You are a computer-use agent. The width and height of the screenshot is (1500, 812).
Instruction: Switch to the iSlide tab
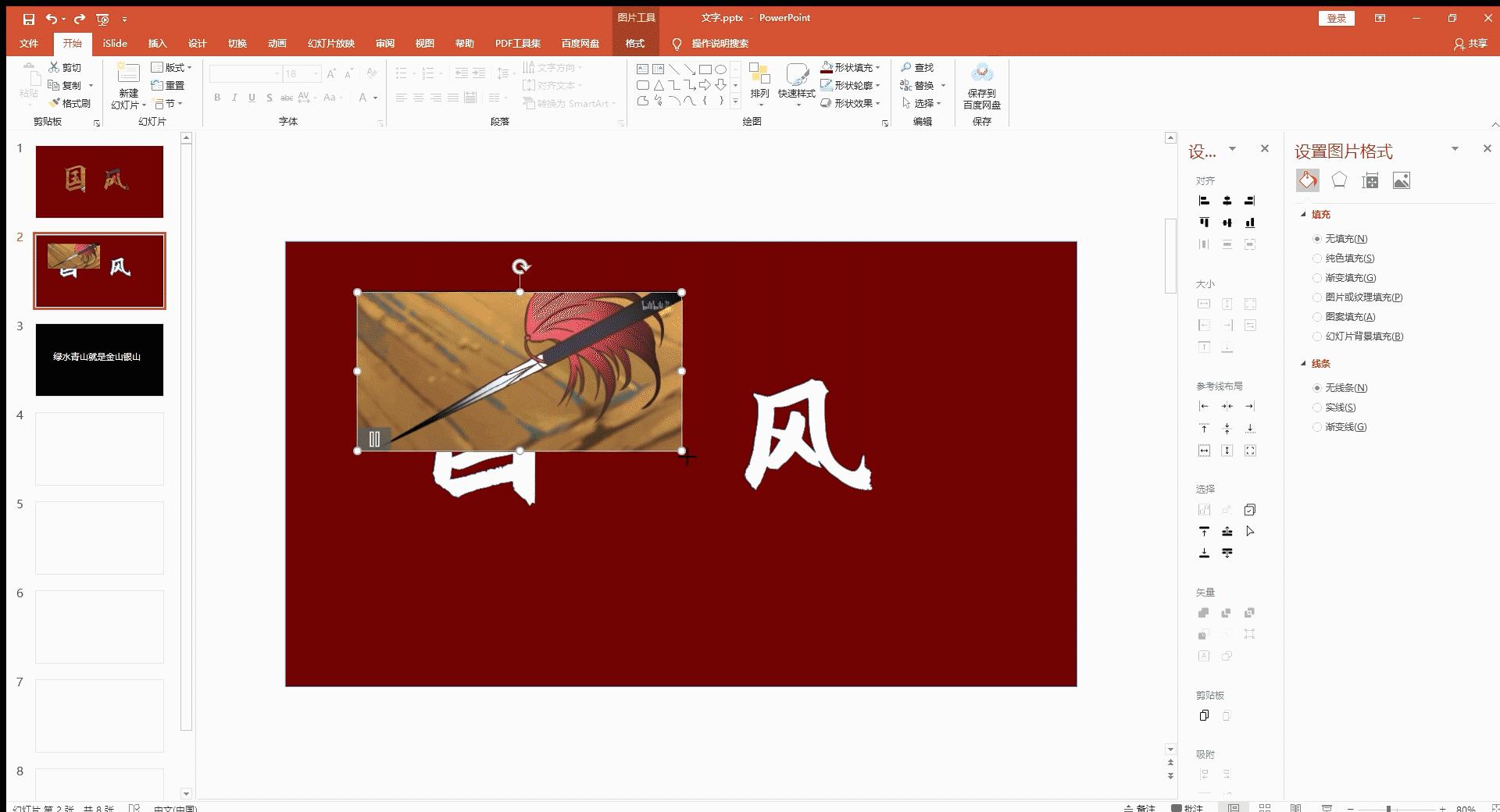tap(115, 44)
